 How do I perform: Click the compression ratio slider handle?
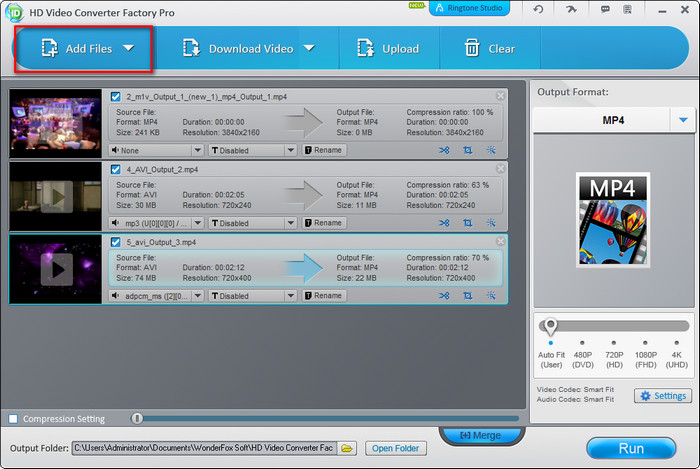point(137,418)
